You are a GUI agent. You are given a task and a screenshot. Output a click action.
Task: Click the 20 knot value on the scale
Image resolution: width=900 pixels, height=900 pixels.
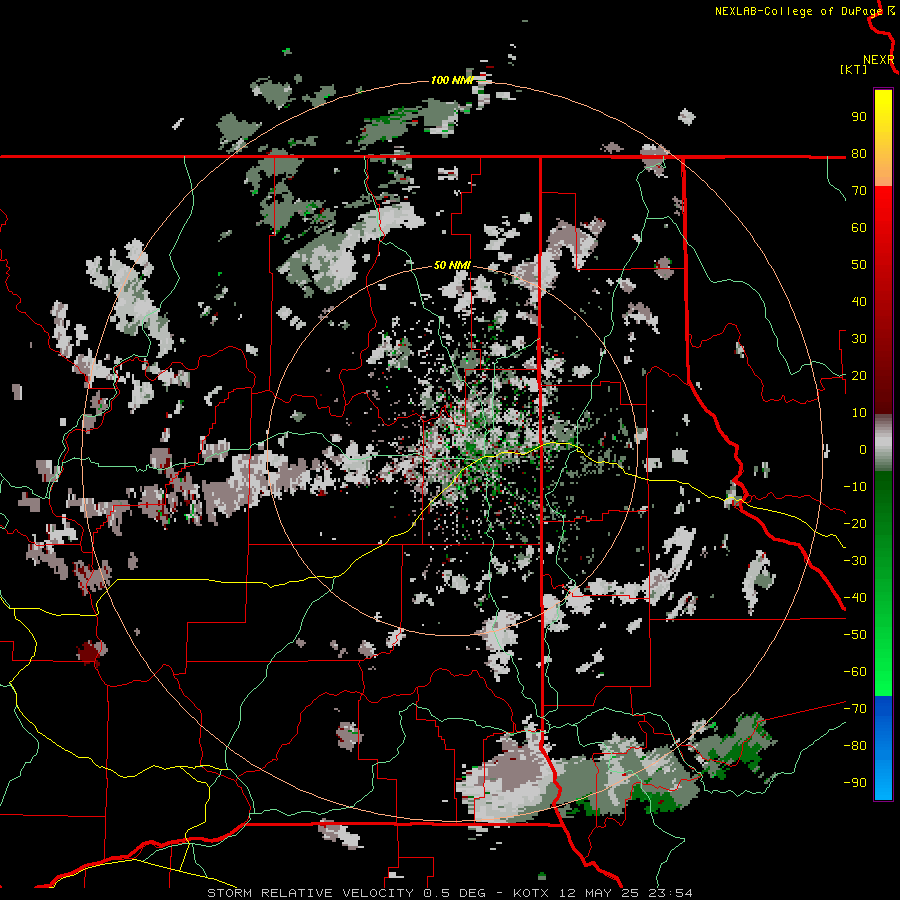859,376
